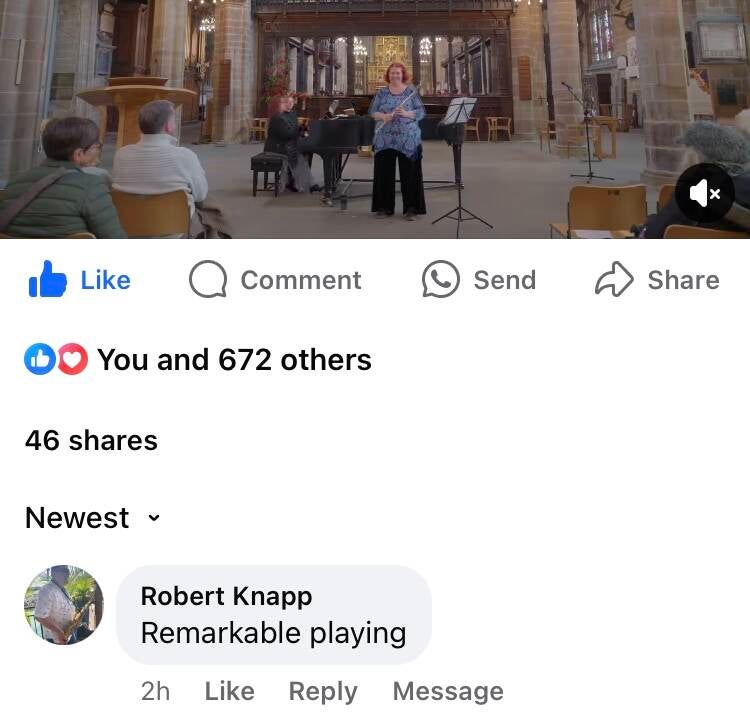Click the red heart reaction emoji
Viewport: 750px width, 726px height.
[x=72, y=359]
